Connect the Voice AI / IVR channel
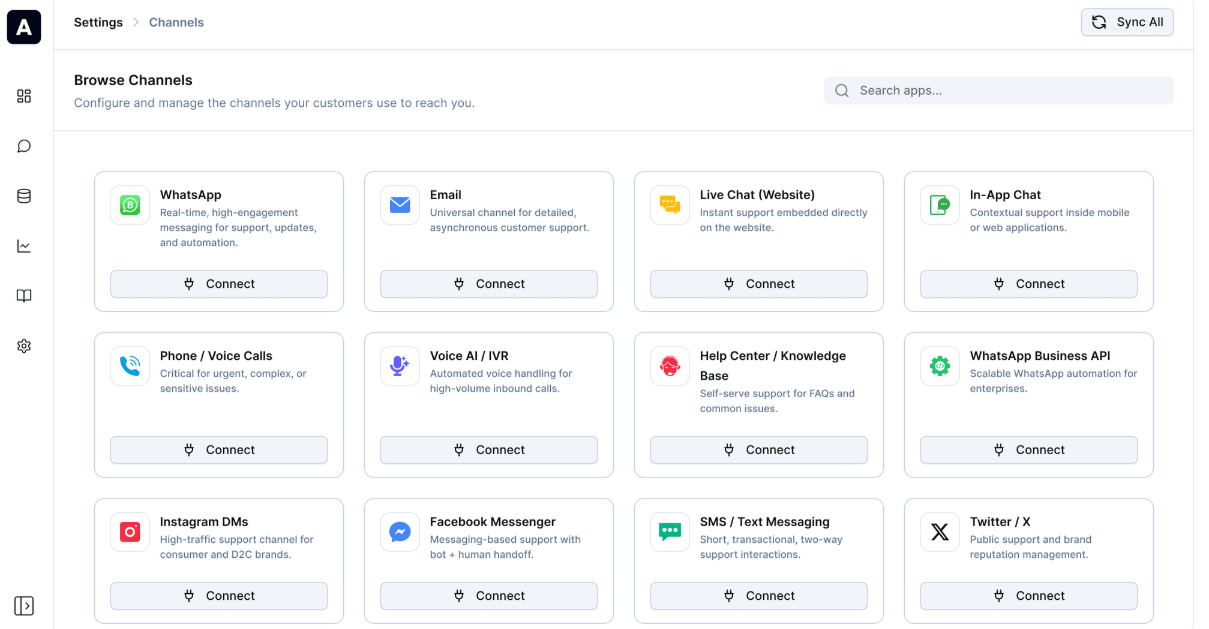 (x=489, y=450)
